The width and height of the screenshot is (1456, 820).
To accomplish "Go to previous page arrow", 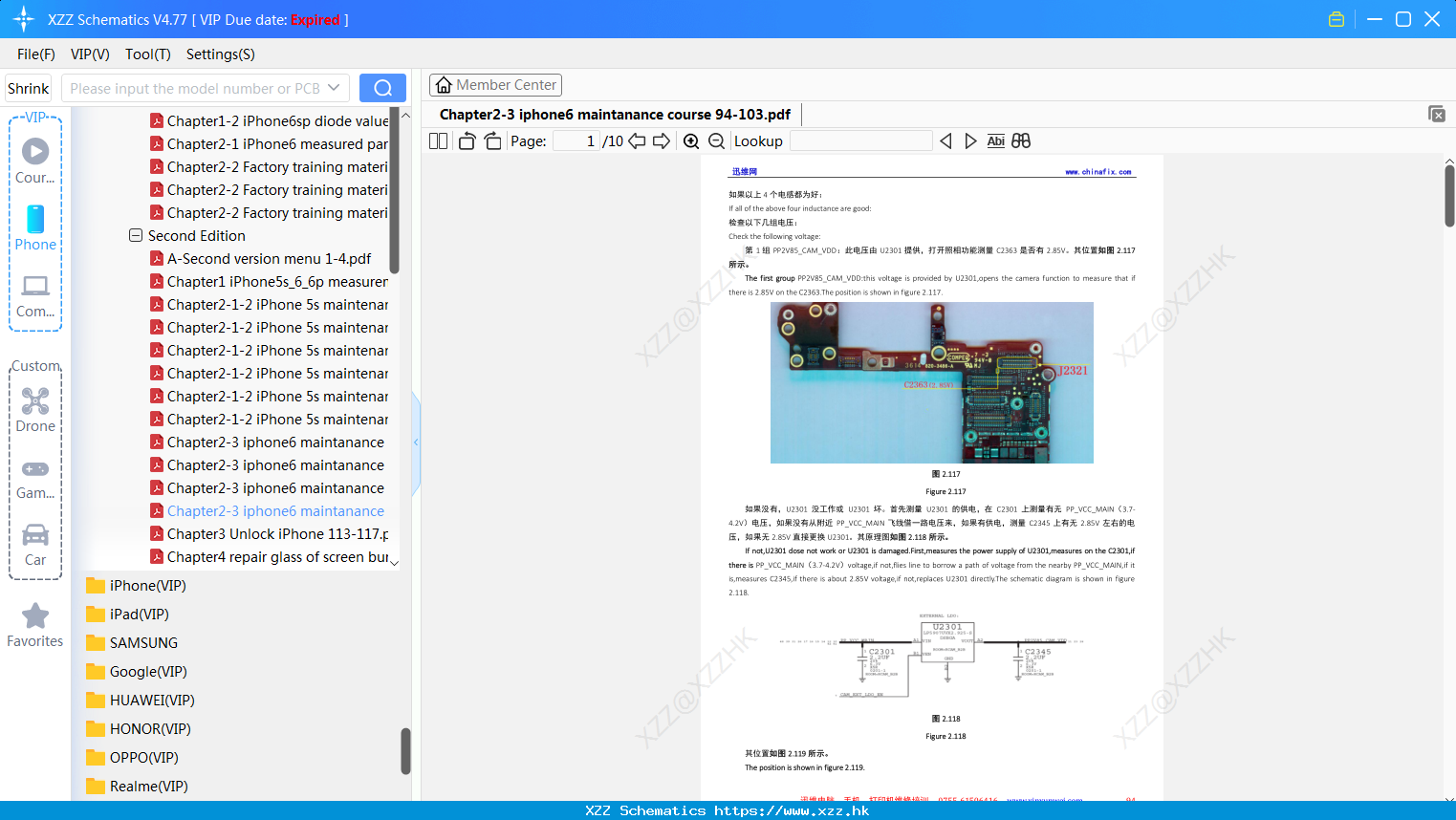I will (637, 141).
